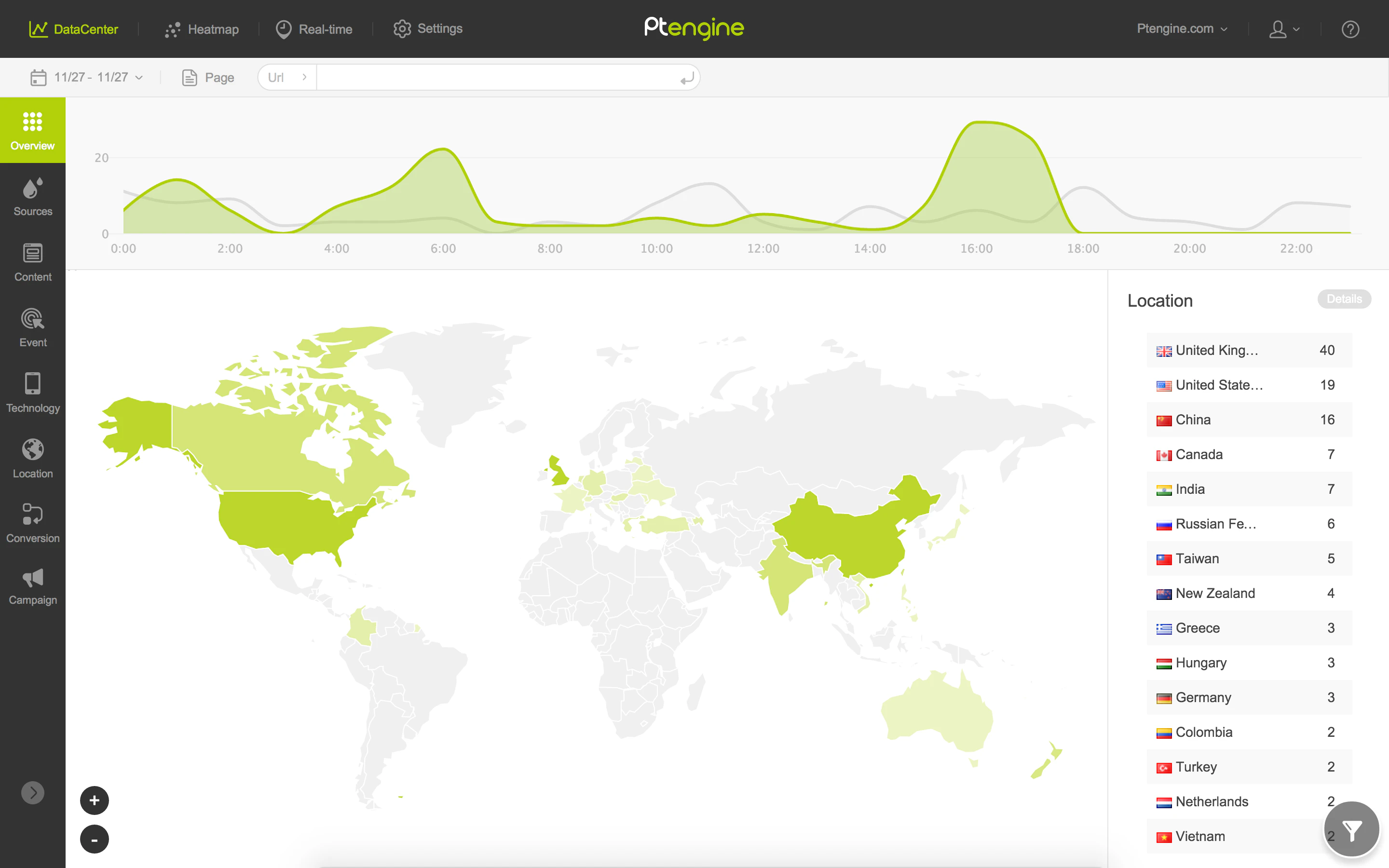Open the Campaign sidebar section
Image resolution: width=1389 pixels, height=868 pixels.
point(33,587)
